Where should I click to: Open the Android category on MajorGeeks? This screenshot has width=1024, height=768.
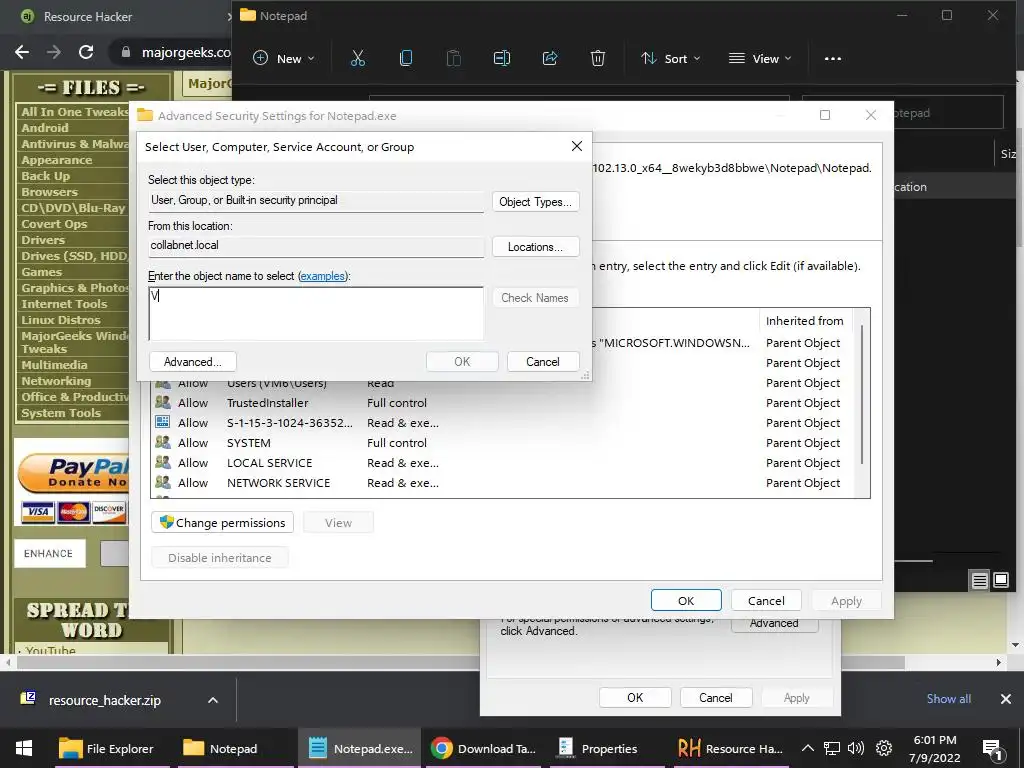[44, 128]
